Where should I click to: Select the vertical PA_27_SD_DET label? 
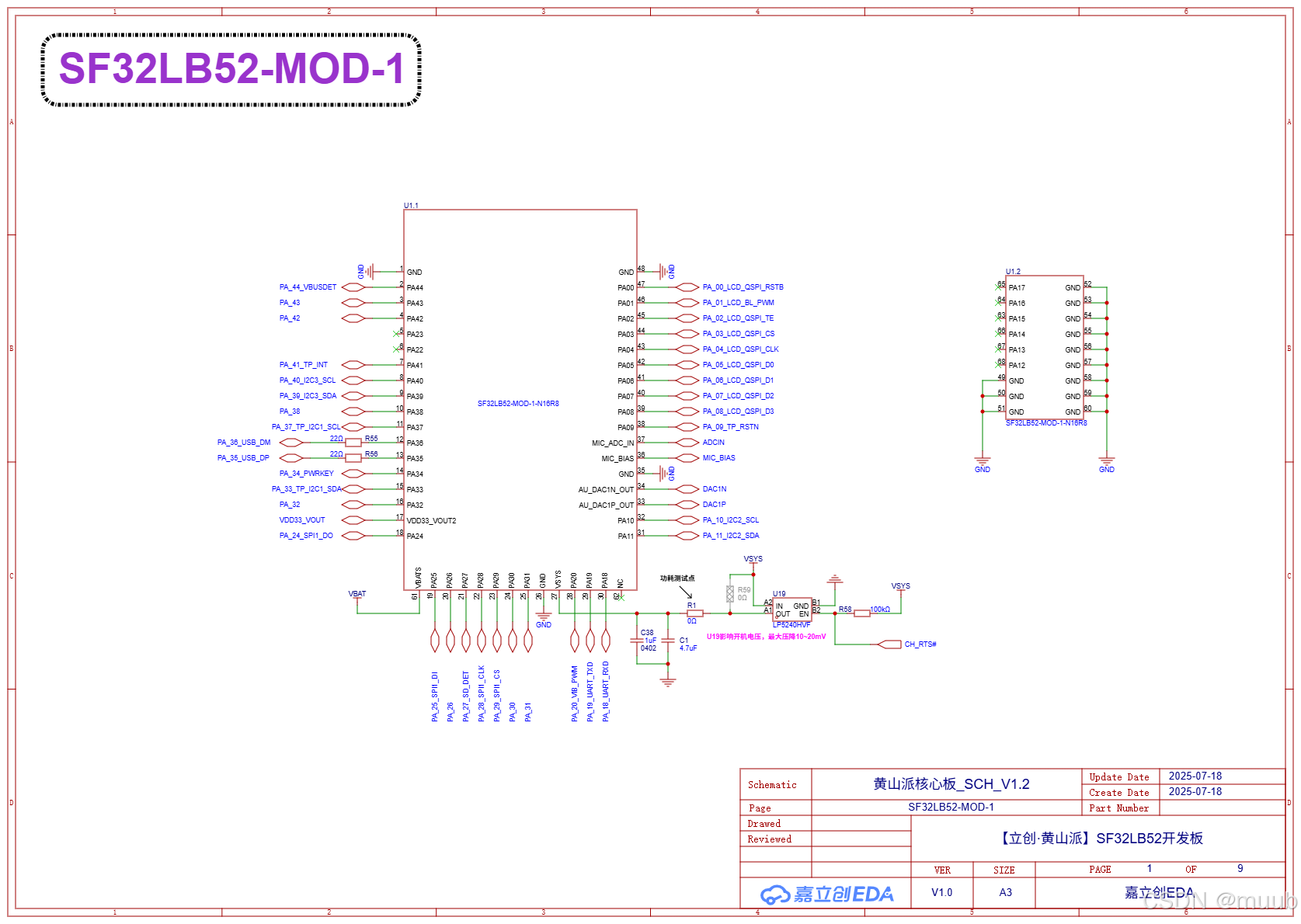click(466, 696)
